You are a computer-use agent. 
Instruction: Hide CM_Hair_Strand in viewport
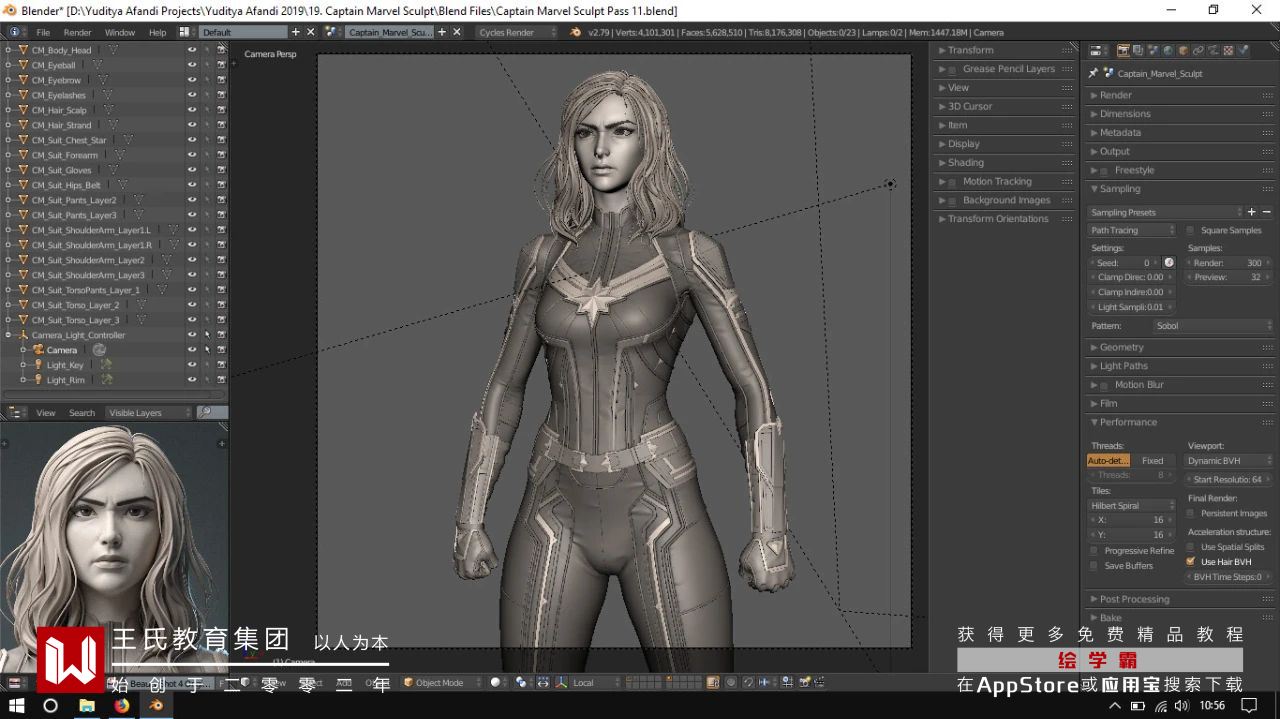191,125
